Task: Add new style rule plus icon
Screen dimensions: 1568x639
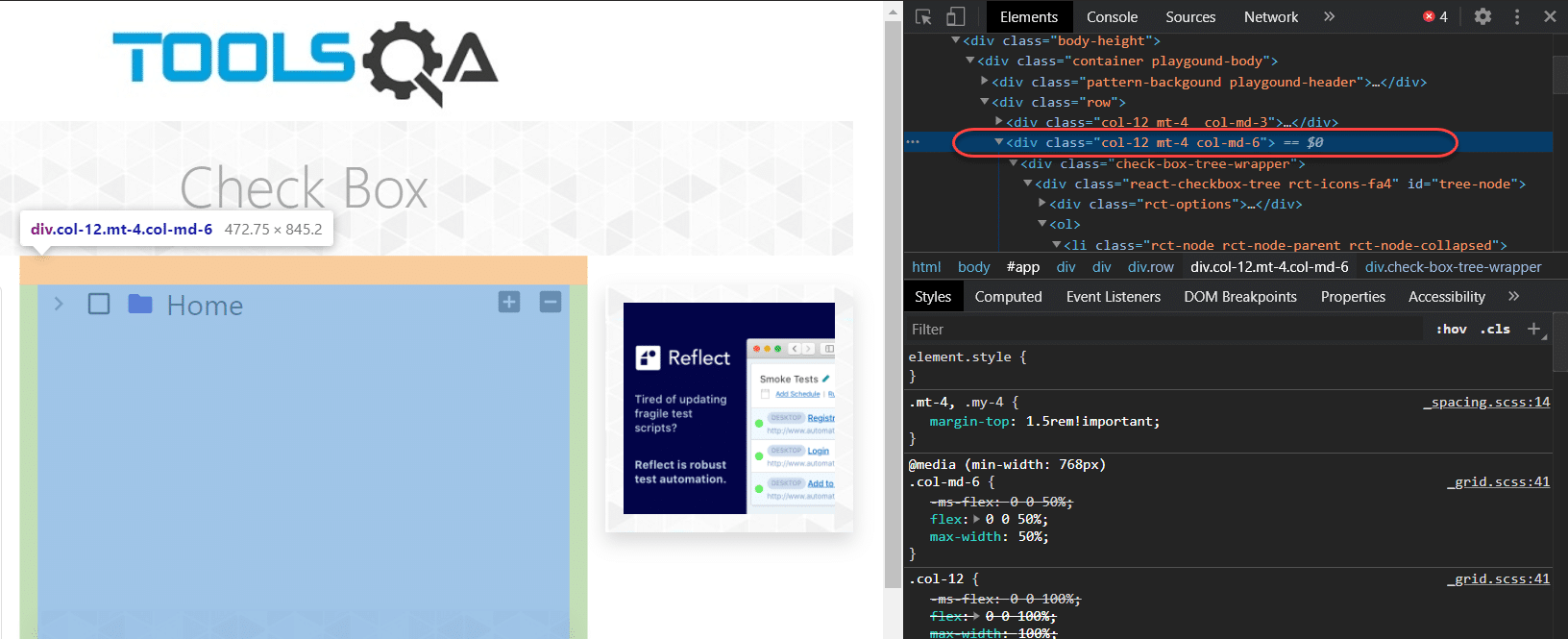Action: [1534, 329]
